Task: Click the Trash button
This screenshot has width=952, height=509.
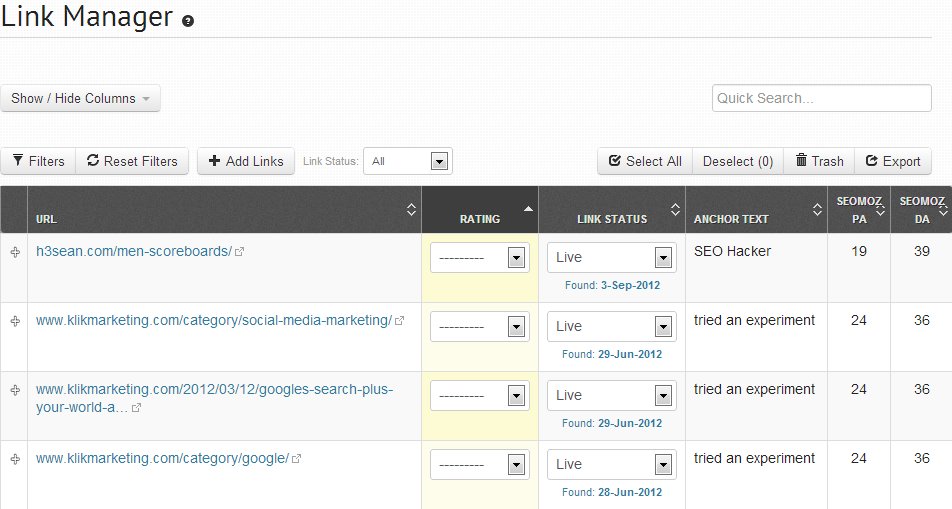Action: click(x=819, y=161)
